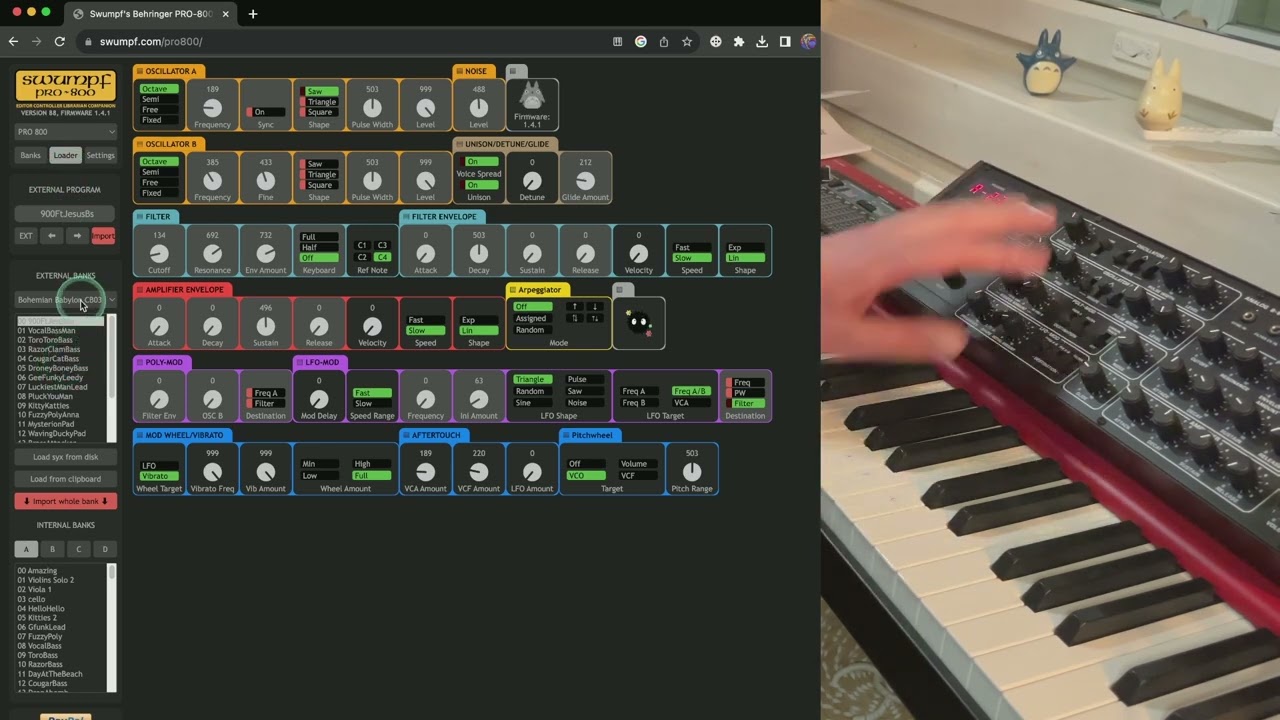
Task: Open the browser extensions puzzle icon
Action: [739, 42]
